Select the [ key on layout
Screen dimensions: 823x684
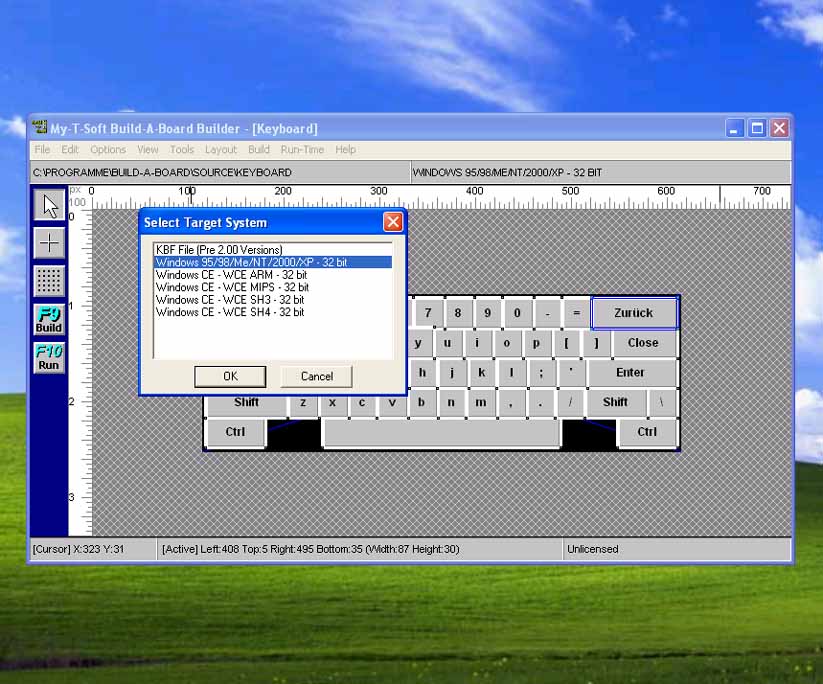pos(566,343)
